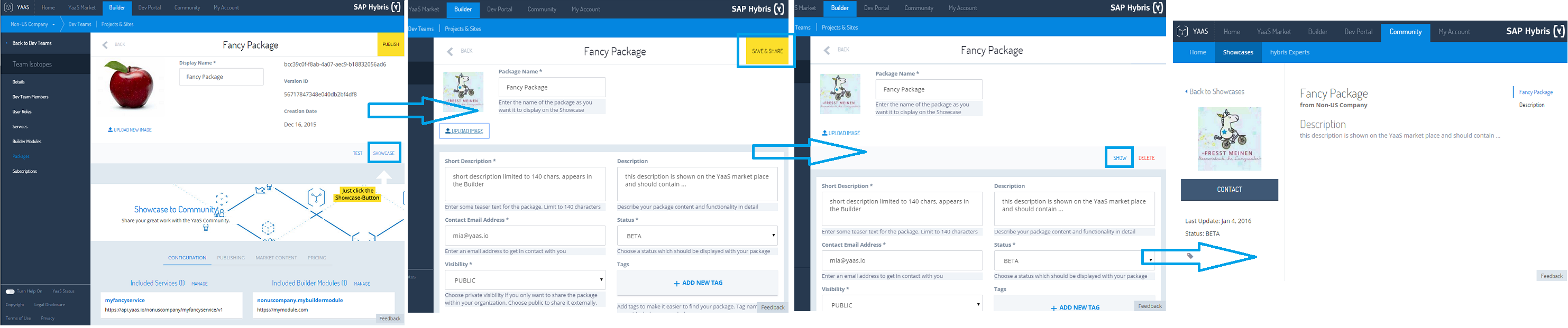Open Subscriptions in sidebar
This screenshot has height=328, width=1568.
(24, 171)
